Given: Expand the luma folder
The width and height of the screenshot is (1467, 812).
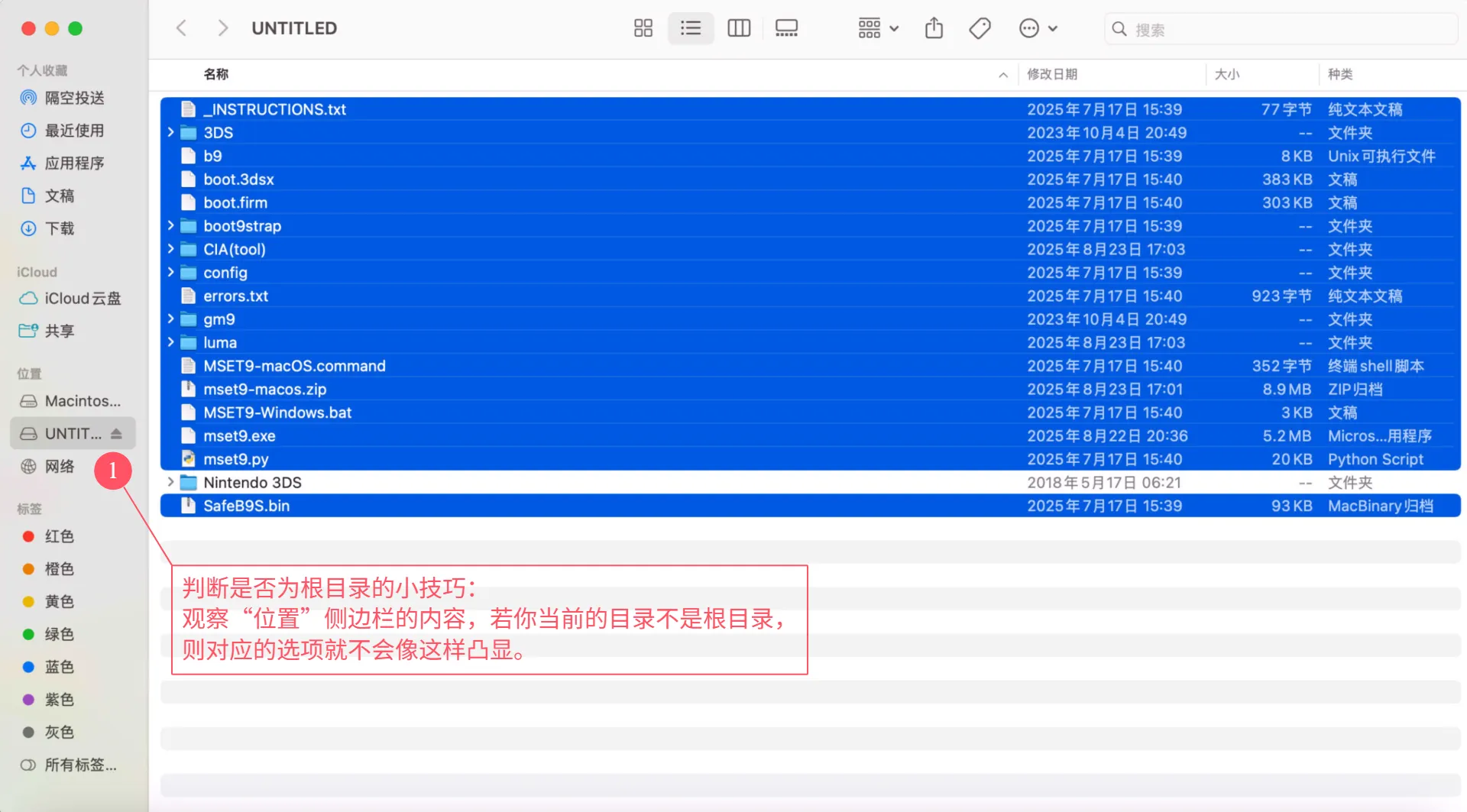Looking at the screenshot, I should pos(170,342).
